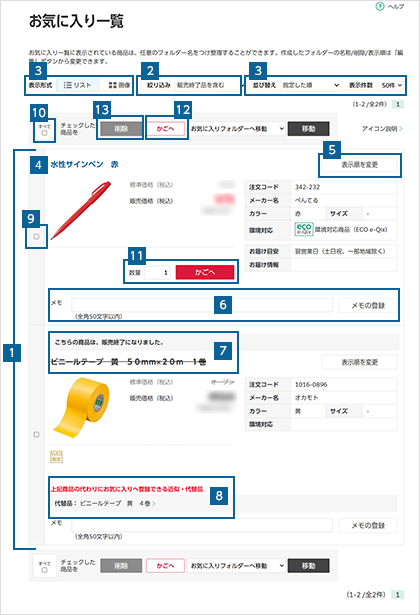420x615 pixels.
Task: Click the ECO e-Qix environmental icon
Action: point(304,229)
